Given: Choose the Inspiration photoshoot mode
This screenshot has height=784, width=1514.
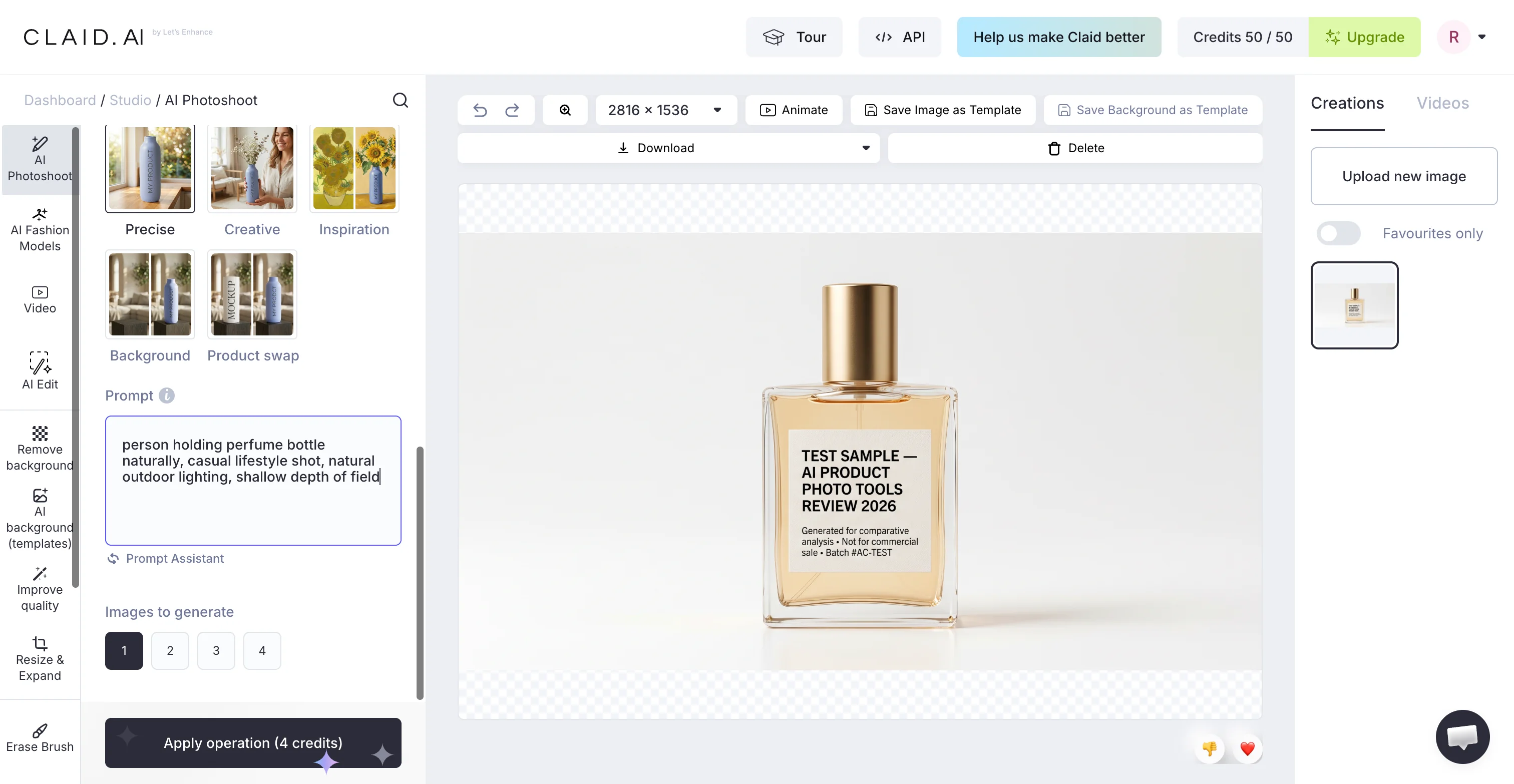Looking at the screenshot, I should tap(354, 181).
